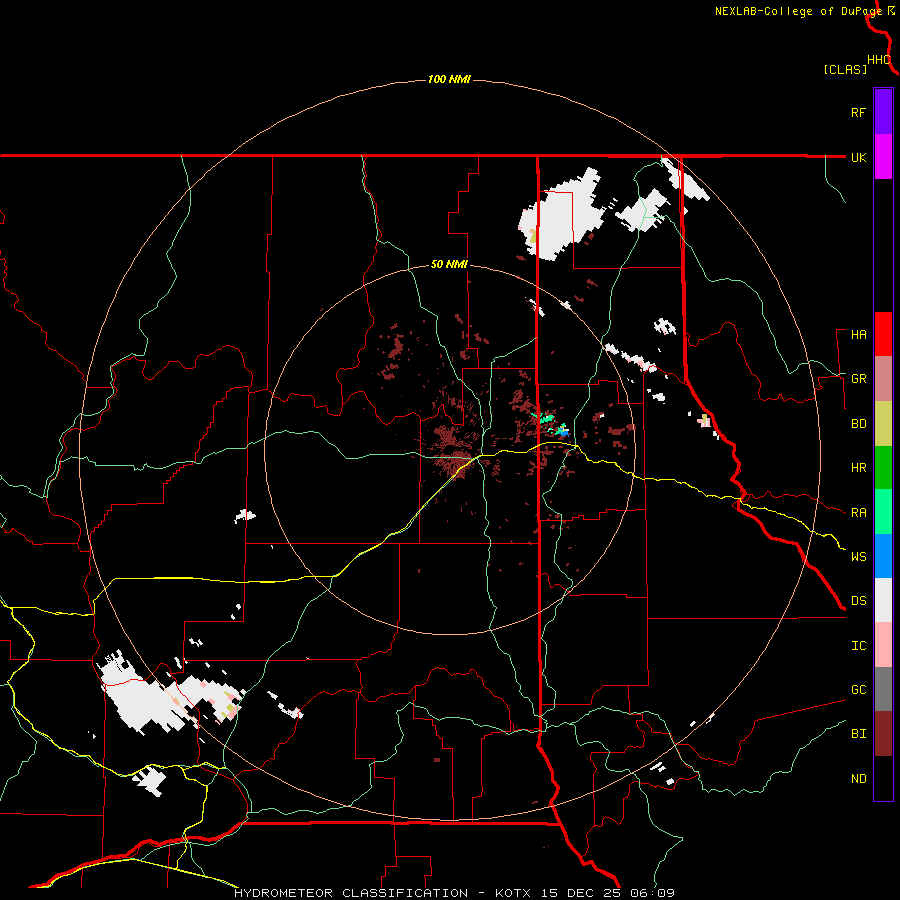Click the red HA legend swatch
The height and width of the screenshot is (900, 900).
click(883, 334)
